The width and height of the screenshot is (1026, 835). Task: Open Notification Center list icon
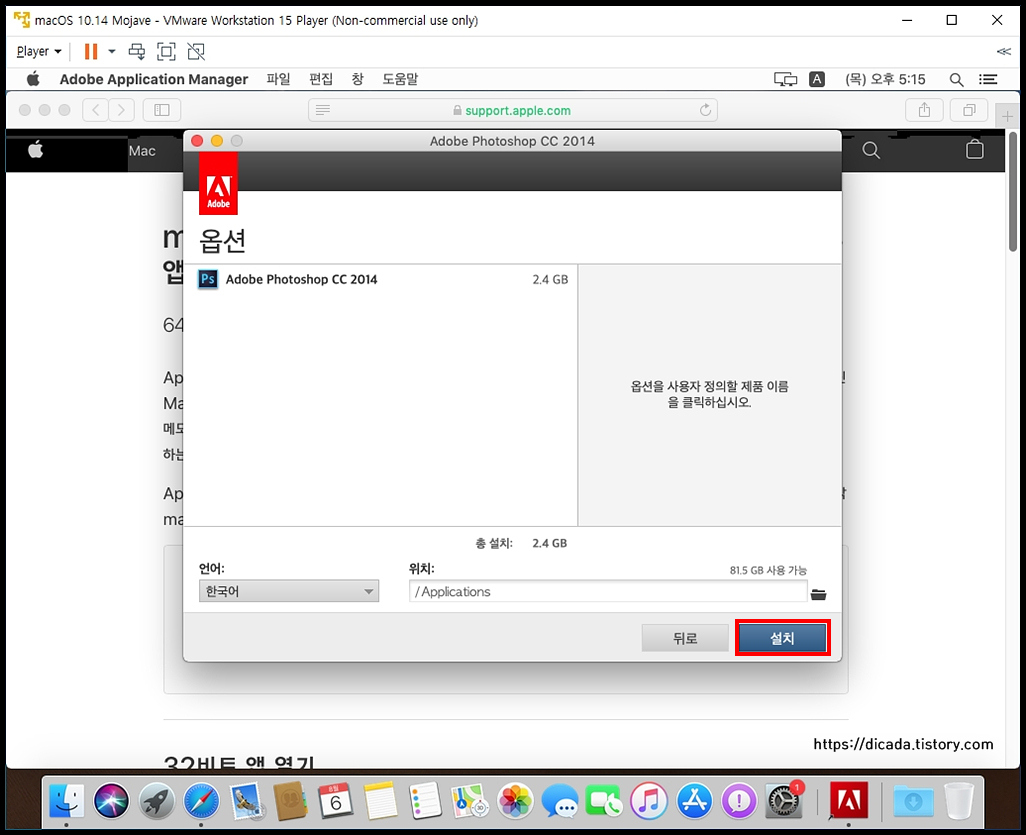[988, 79]
